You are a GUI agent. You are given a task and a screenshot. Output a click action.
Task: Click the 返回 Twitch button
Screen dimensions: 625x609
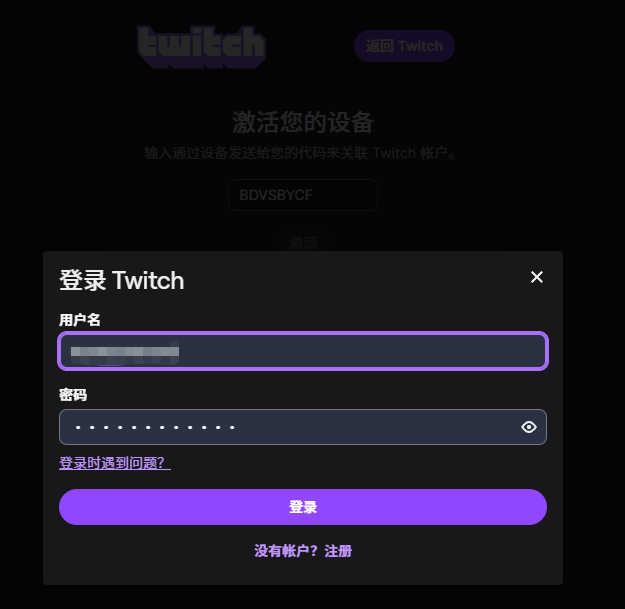click(404, 46)
